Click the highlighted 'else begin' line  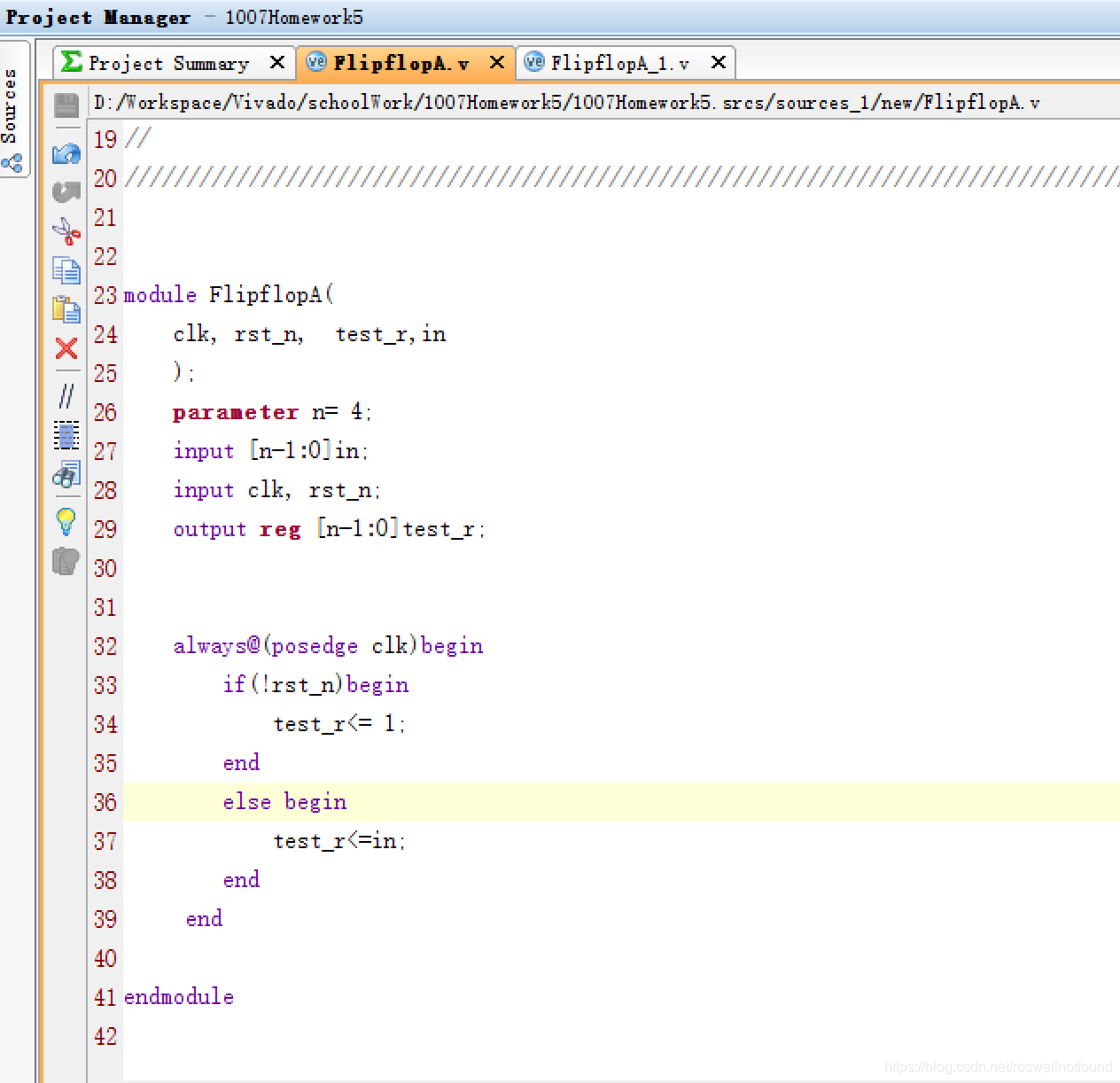pos(285,802)
